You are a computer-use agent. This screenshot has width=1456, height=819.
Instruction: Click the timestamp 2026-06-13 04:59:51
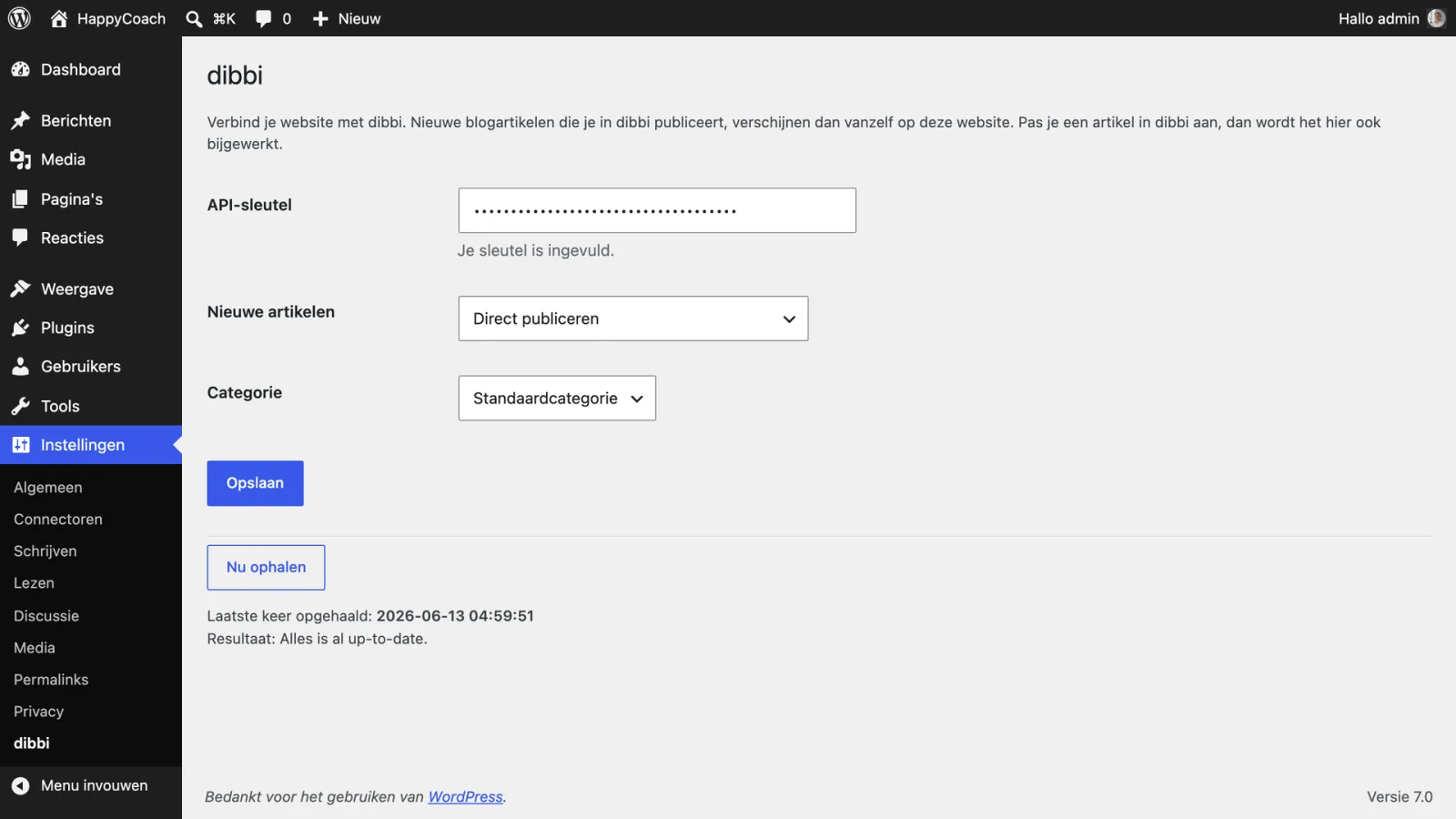click(455, 615)
